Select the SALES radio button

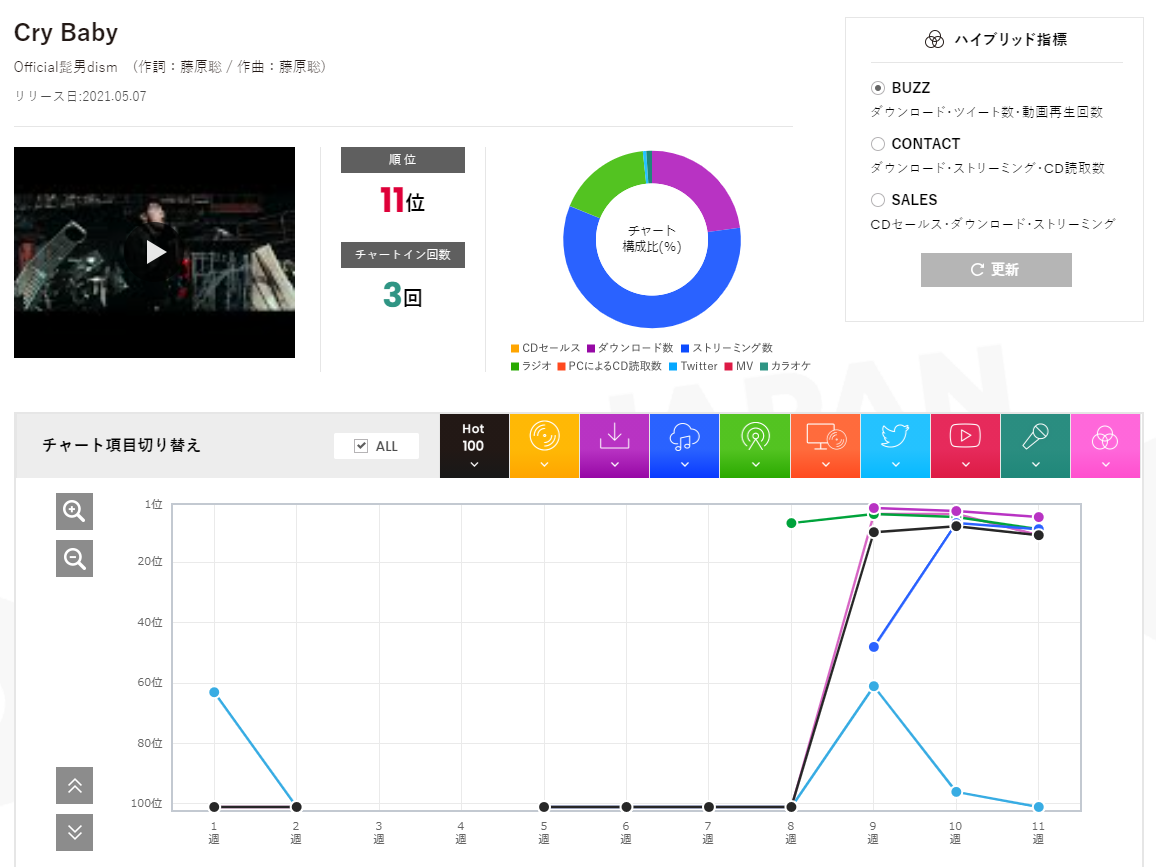[877, 200]
